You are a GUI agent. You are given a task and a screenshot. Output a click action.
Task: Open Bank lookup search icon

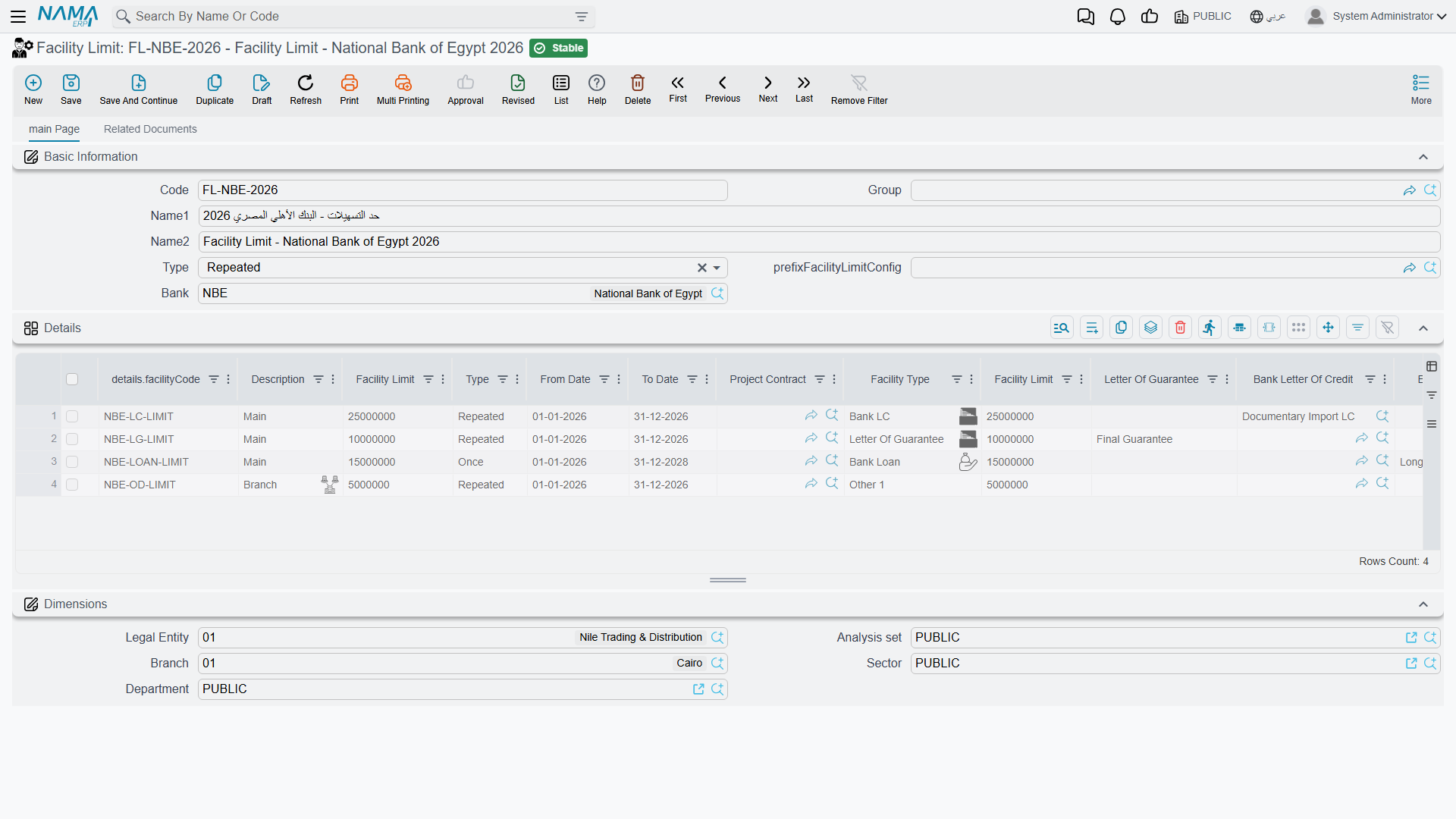[x=717, y=293]
